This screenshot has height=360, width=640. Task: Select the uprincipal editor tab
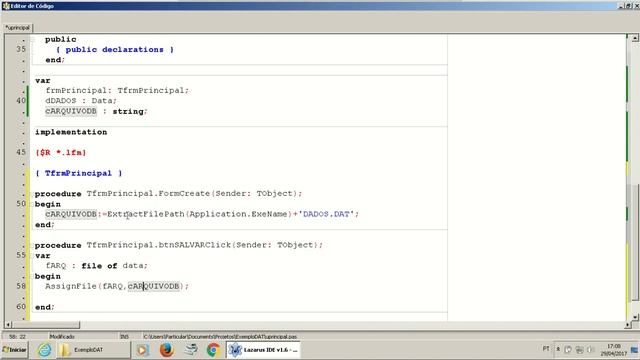pyautogui.click(x=17, y=28)
